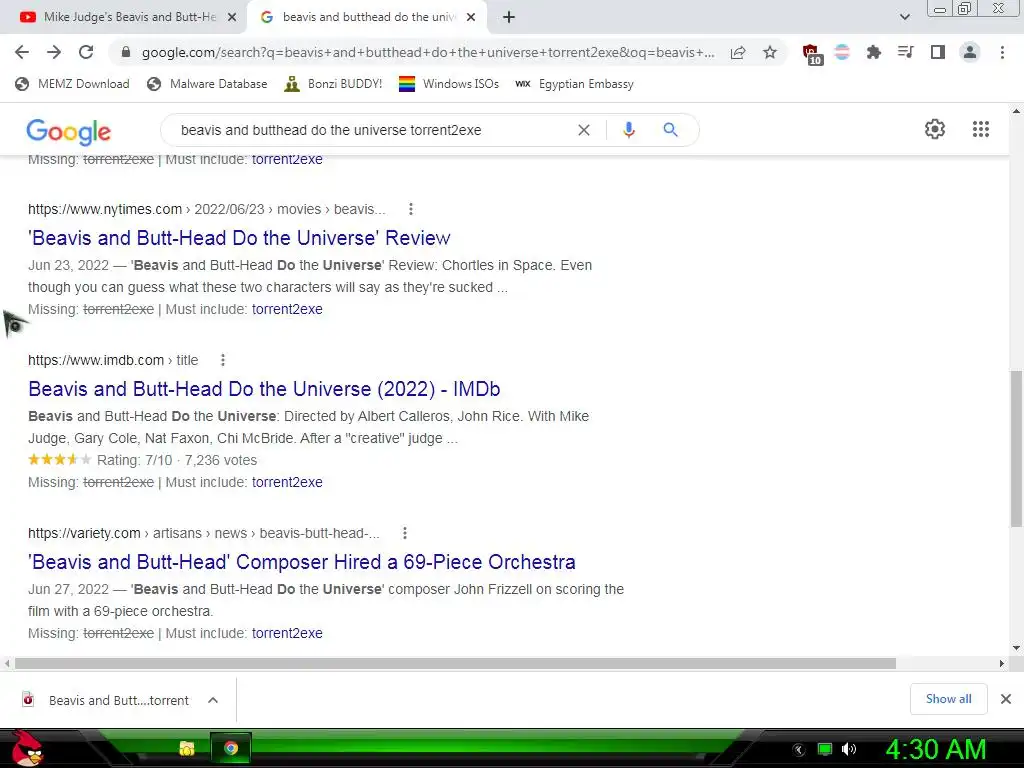The width and height of the screenshot is (1024, 768).
Task: Start a voice search with microphone
Action: point(628,130)
